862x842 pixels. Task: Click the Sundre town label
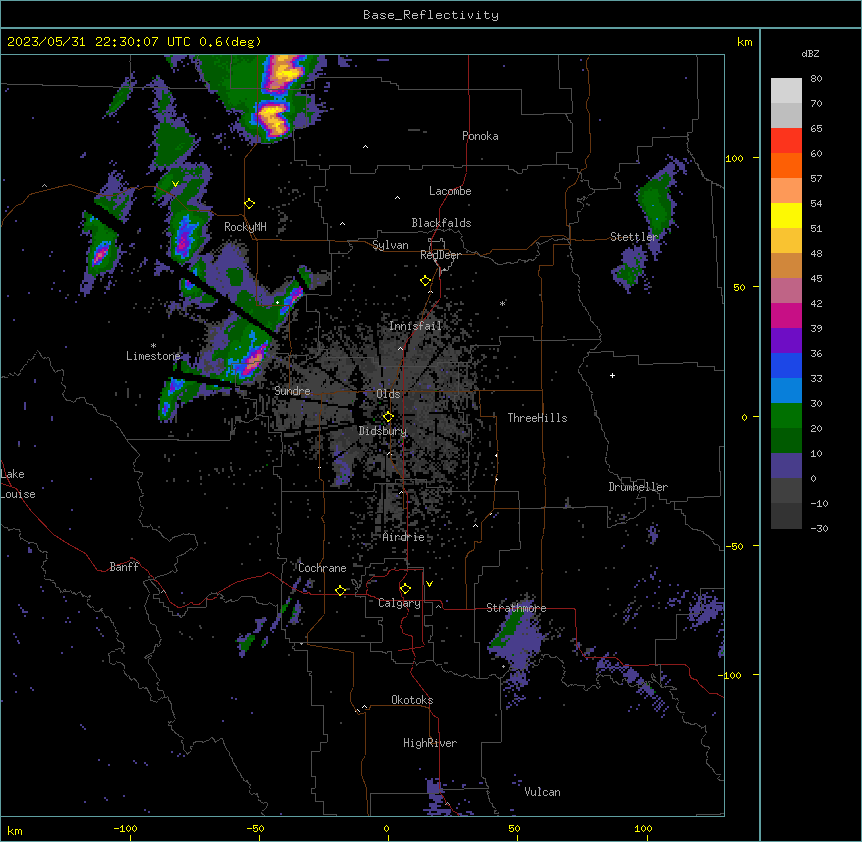coord(292,391)
